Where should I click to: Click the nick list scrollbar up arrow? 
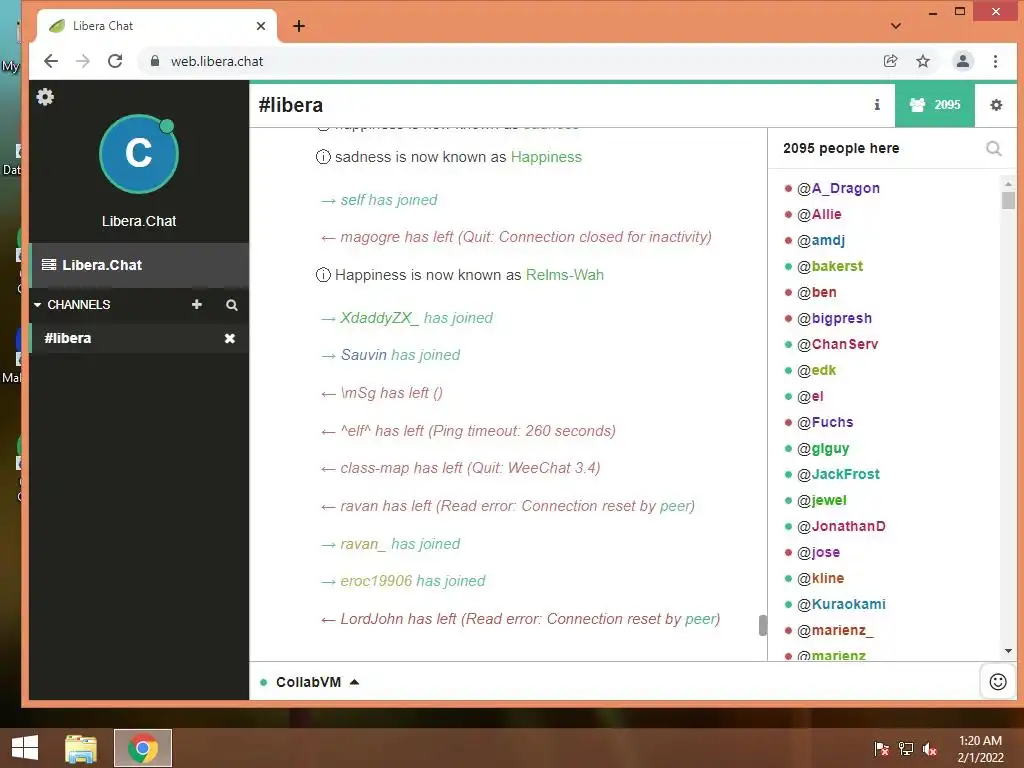1008,182
